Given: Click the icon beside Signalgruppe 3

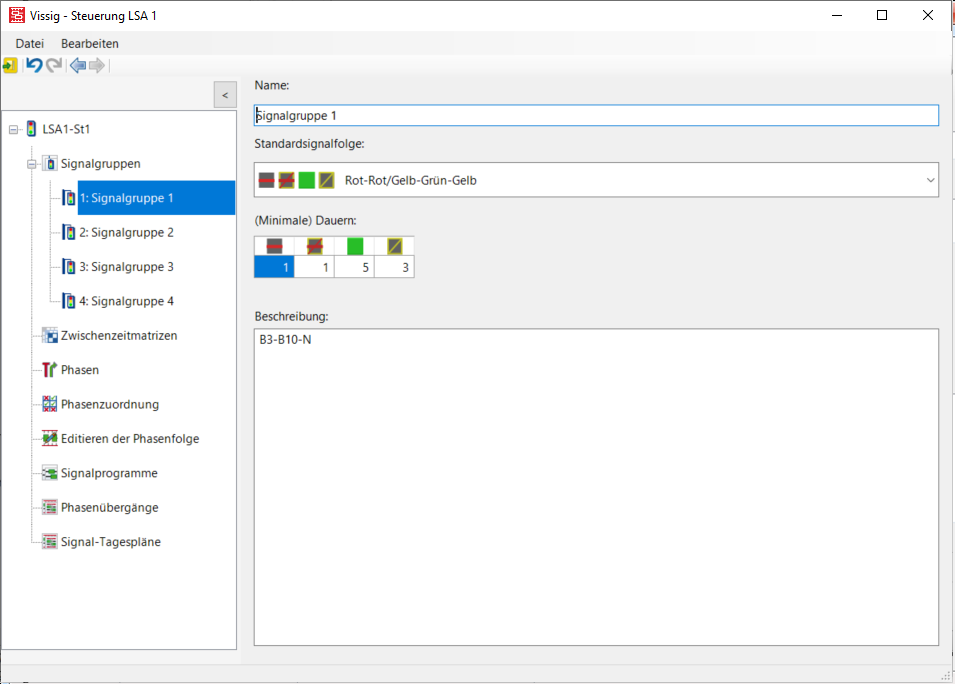Looking at the screenshot, I should coord(69,267).
